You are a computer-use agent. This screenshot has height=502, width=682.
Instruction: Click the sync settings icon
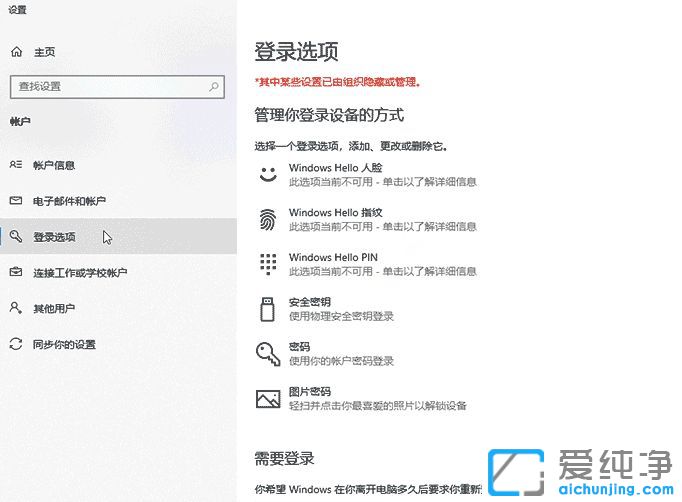tap(16, 344)
